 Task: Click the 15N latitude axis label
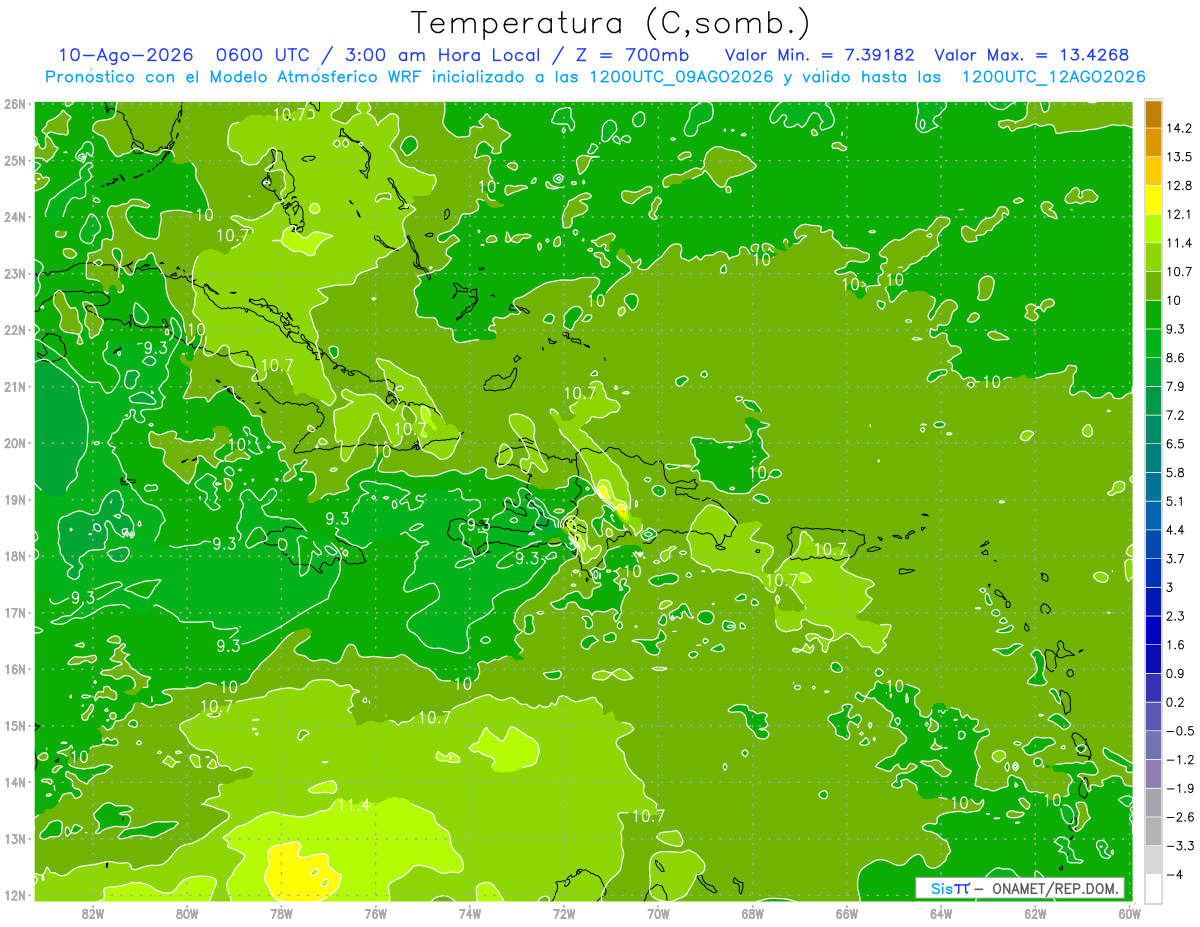pyautogui.click(x=14, y=725)
